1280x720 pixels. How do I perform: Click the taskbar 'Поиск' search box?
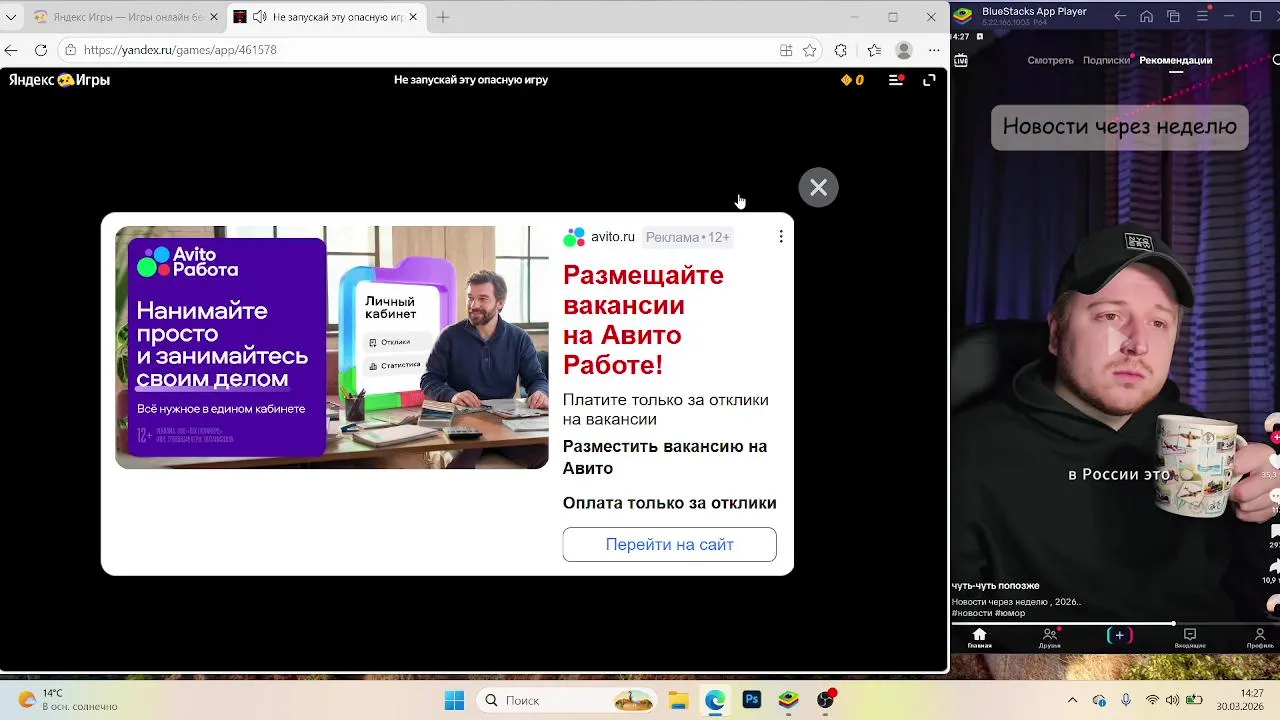[568, 700]
